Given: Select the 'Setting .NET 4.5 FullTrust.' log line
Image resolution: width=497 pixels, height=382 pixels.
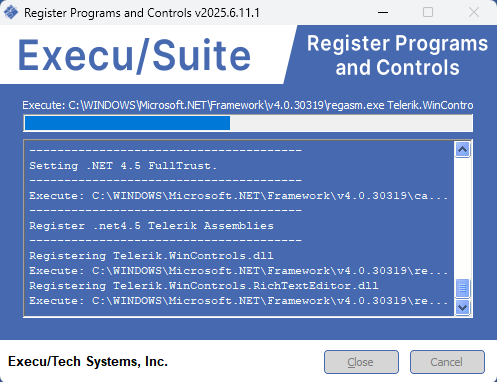Looking at the screenshot, I should pos(123,166).
